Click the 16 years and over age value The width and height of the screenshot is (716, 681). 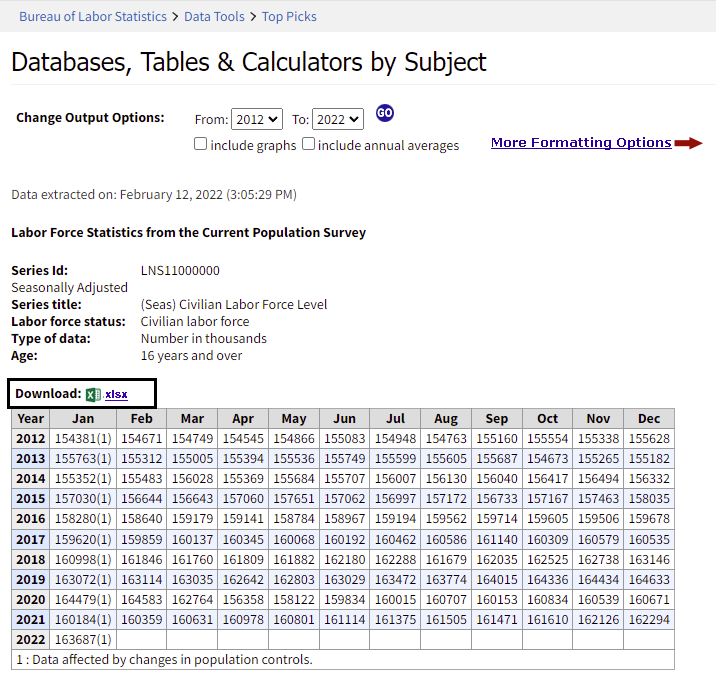(191, 355)
